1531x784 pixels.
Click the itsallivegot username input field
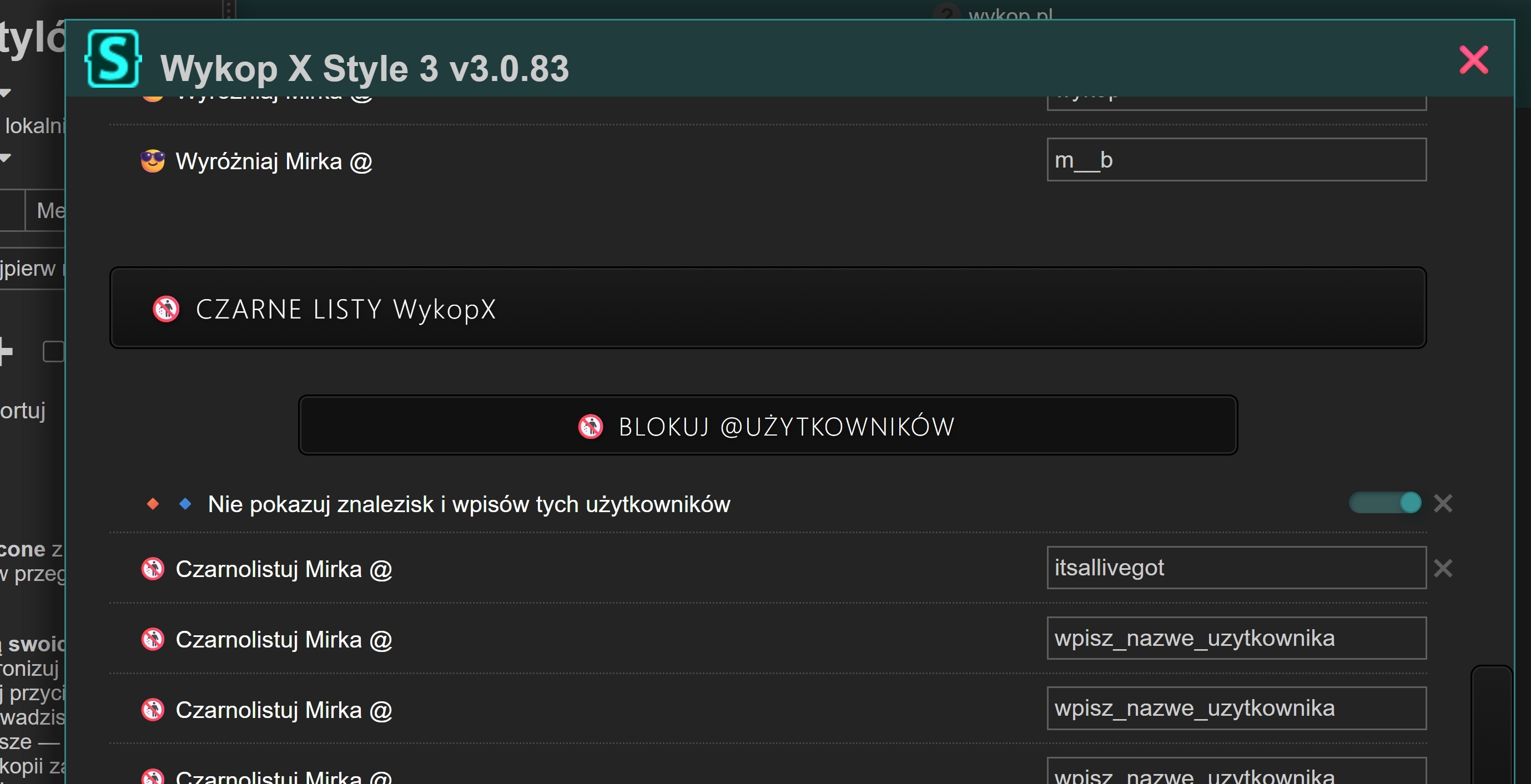click(x=1236, y=568)
